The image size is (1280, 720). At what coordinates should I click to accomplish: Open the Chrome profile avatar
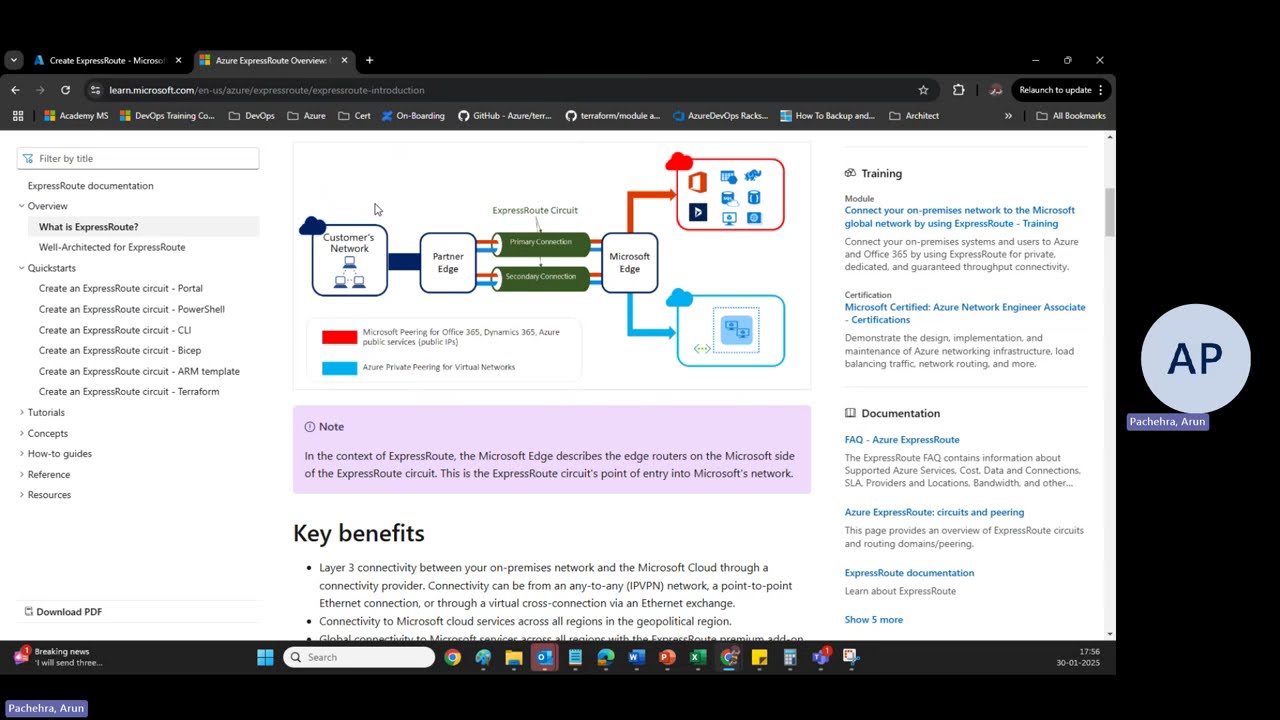coord(995,90)
